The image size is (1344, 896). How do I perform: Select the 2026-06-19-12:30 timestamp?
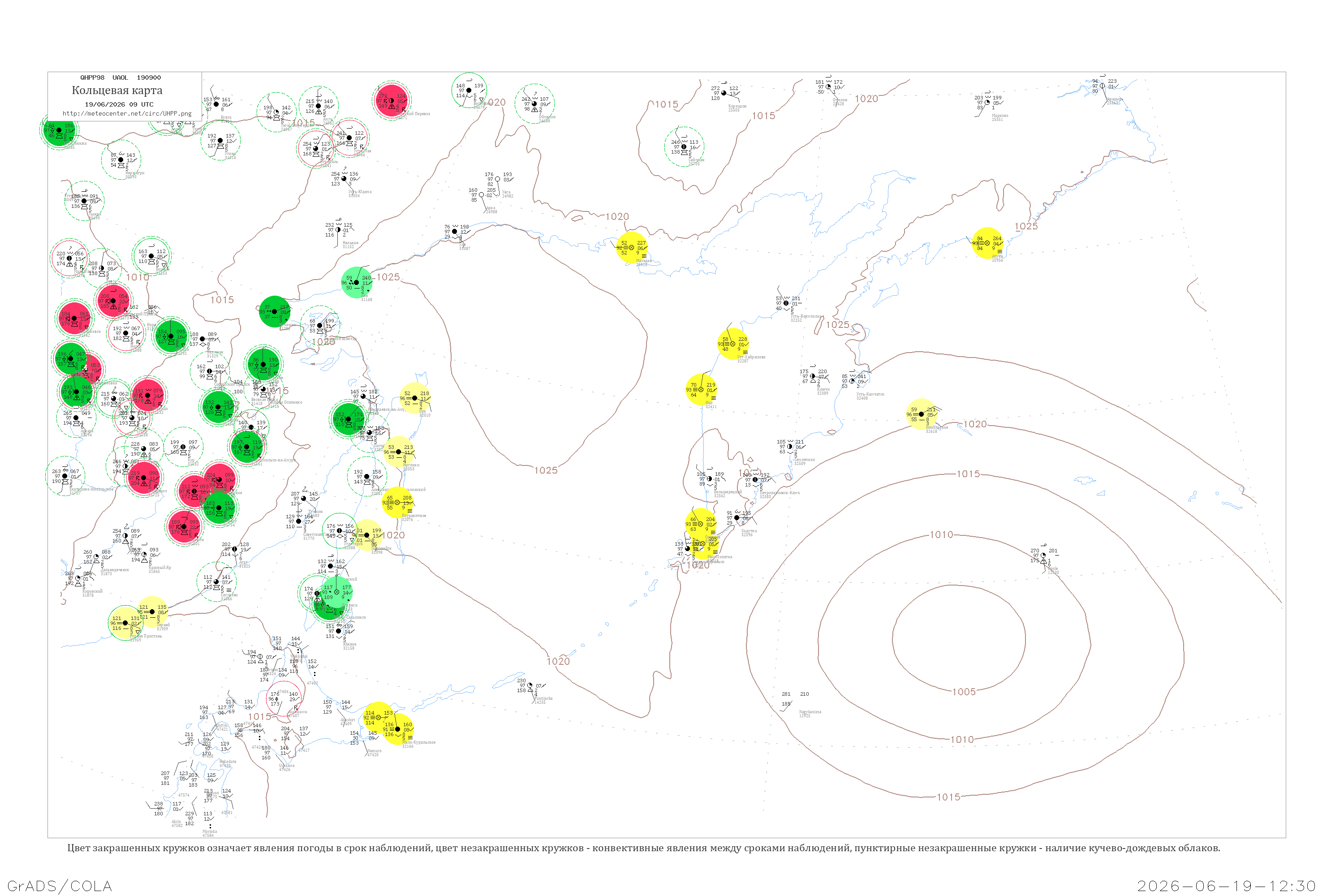1226,886
